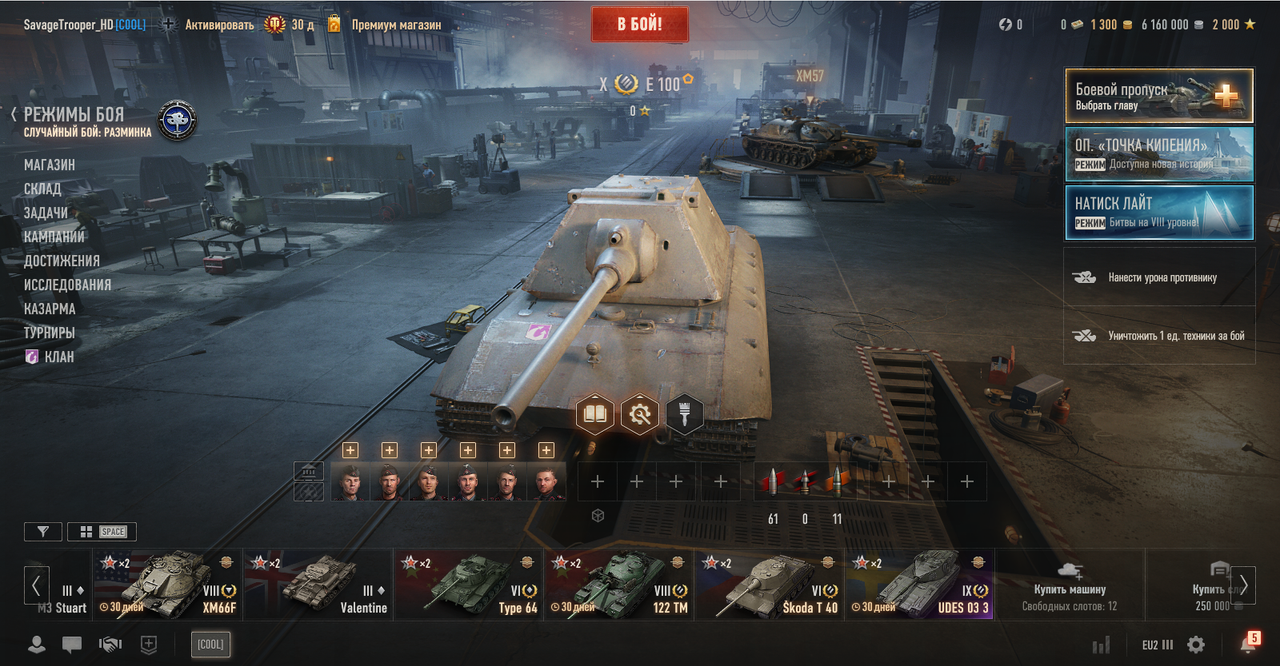Open the tank modules gear-wrench icon
1280x666 pixels.
[x=640, y=413]
